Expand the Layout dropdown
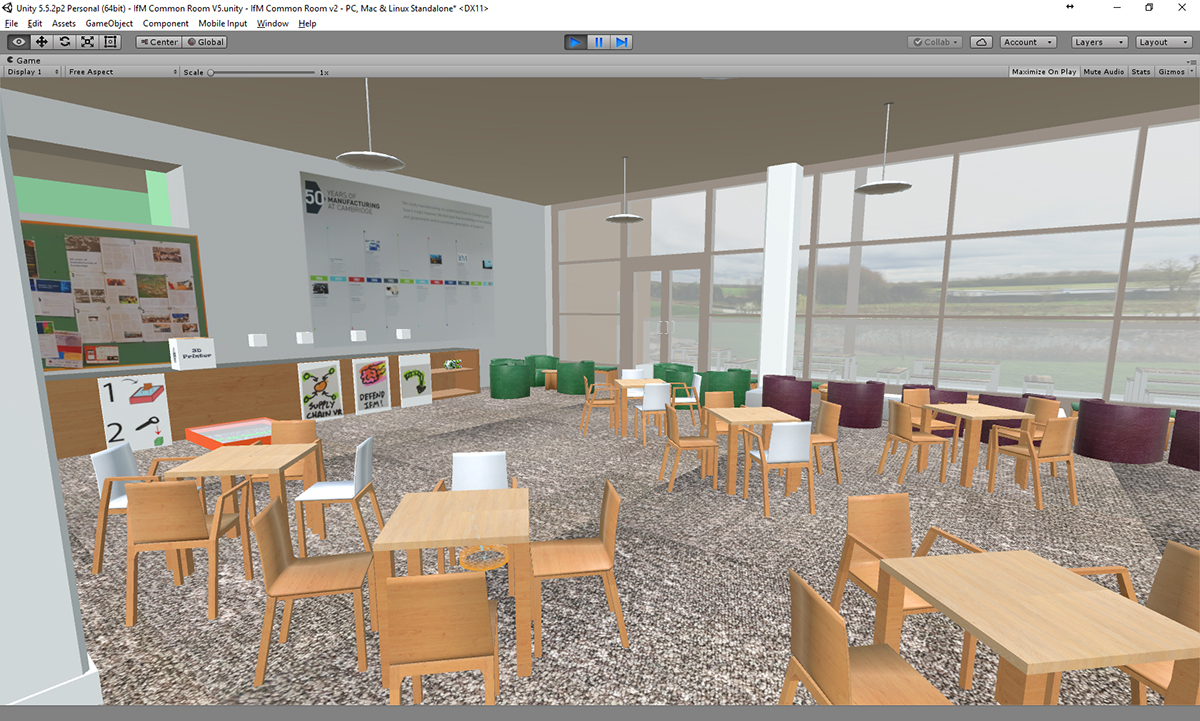 coord(1163,42)
